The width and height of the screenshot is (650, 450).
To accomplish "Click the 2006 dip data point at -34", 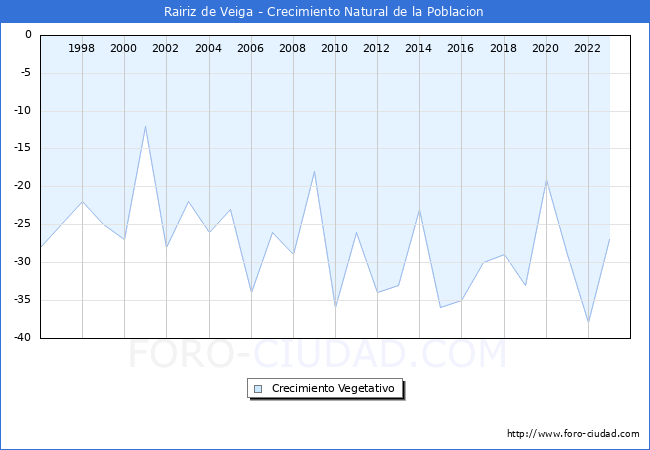I will [x=251, y=292].
